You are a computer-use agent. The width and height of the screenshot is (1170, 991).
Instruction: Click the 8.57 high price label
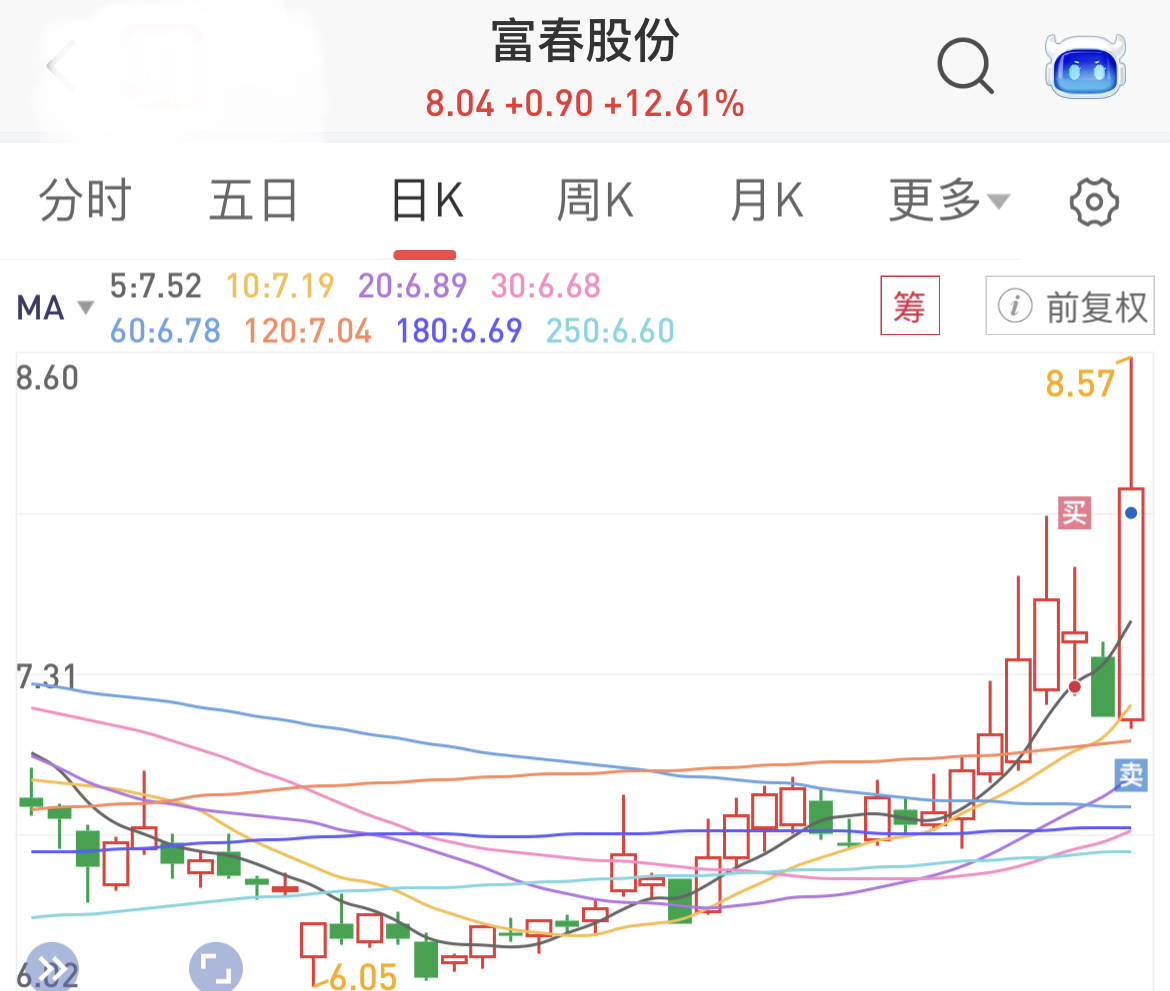point(1080,383)
